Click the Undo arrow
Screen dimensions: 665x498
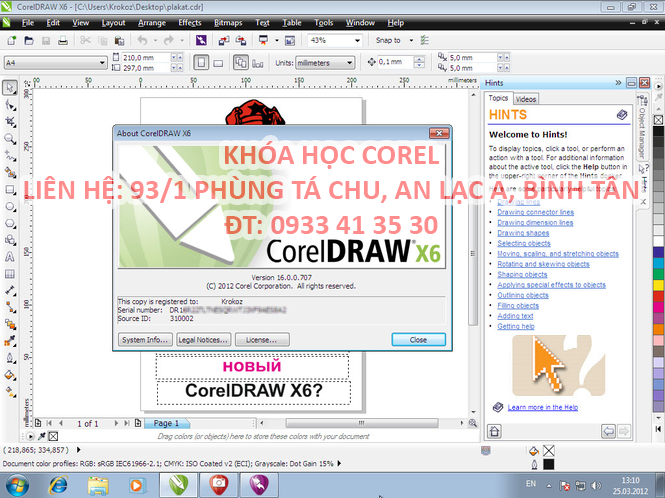(x=142, y=40)
